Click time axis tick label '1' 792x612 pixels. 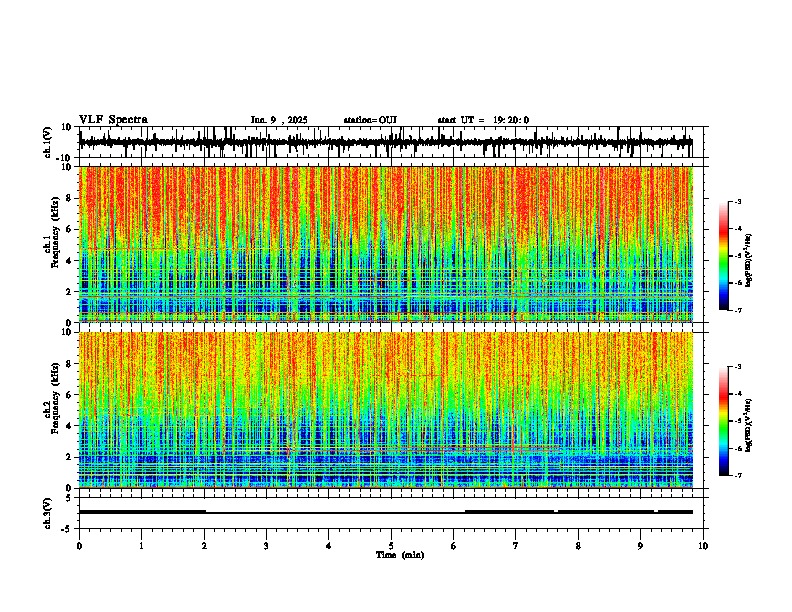coord(141,546)
